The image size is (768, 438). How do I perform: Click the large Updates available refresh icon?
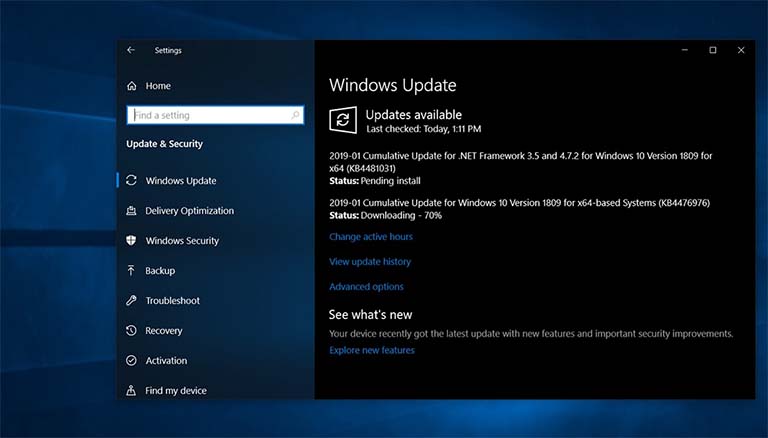tap(343, 120)
